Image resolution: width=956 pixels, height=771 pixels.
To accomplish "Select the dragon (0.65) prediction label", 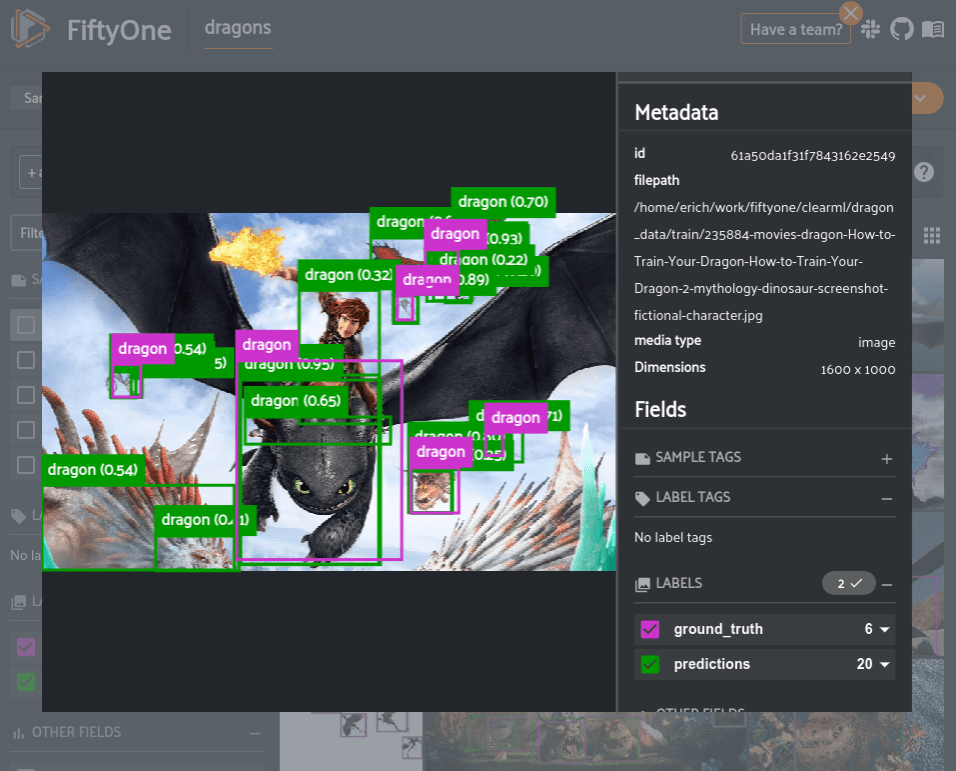I will 296,400.
